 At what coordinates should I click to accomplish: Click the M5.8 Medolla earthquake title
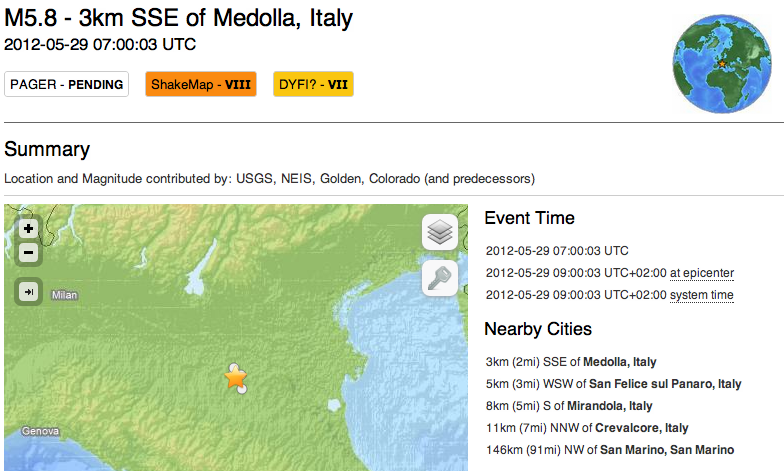[x=179, y=18]
